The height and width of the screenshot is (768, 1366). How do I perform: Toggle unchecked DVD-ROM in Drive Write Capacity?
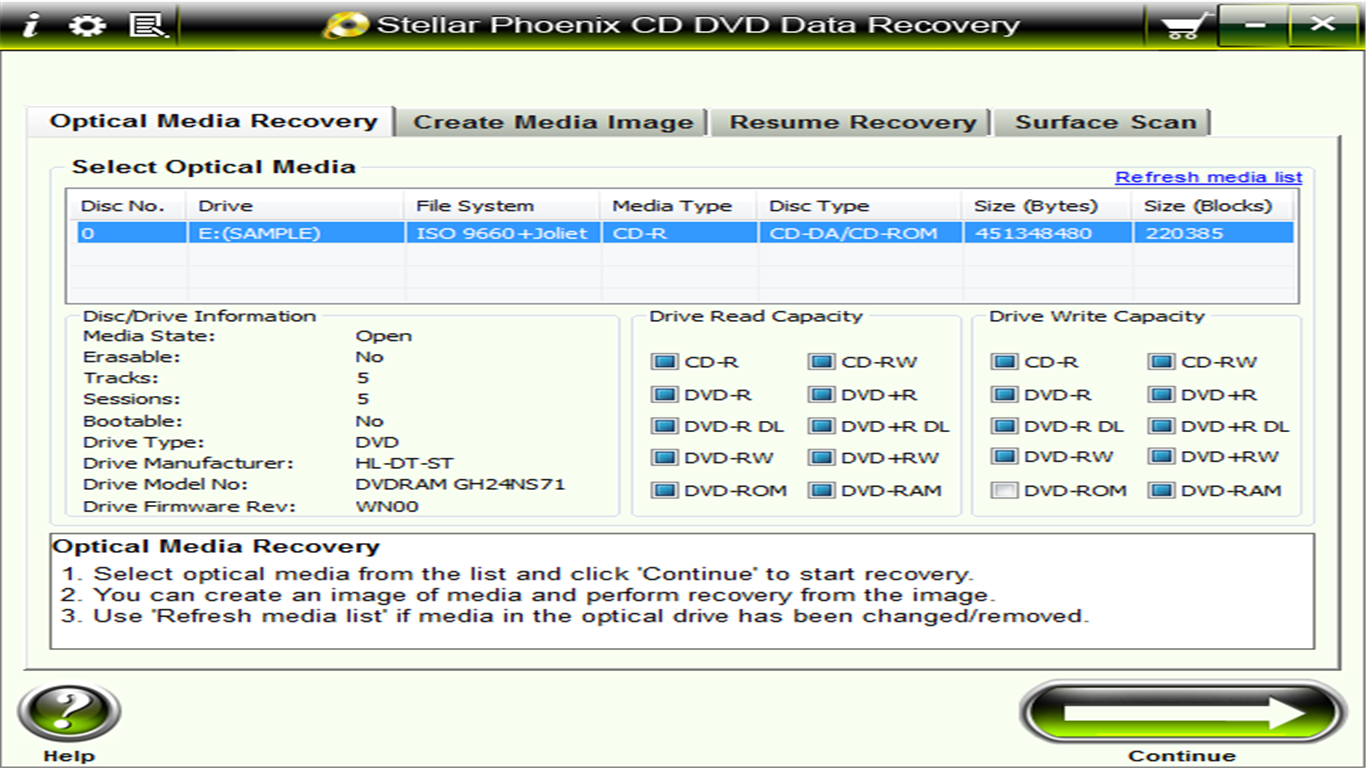(1004, 490)
